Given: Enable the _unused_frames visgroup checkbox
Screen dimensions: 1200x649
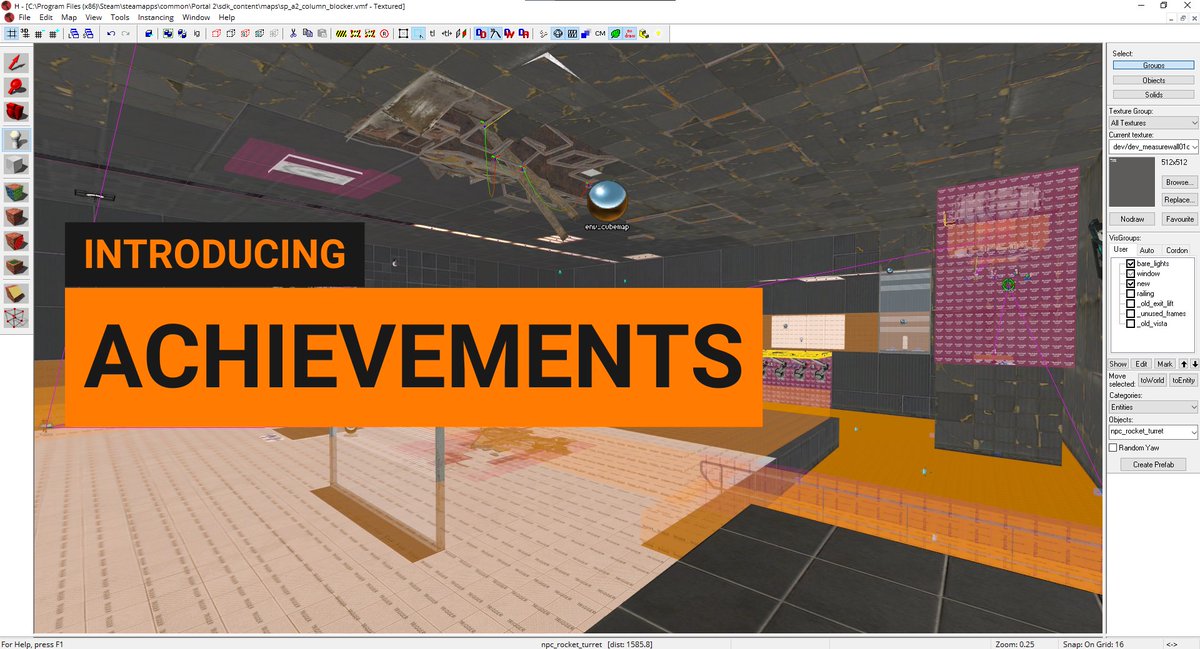Looking at the screenshot, I should coord(1131,313).
